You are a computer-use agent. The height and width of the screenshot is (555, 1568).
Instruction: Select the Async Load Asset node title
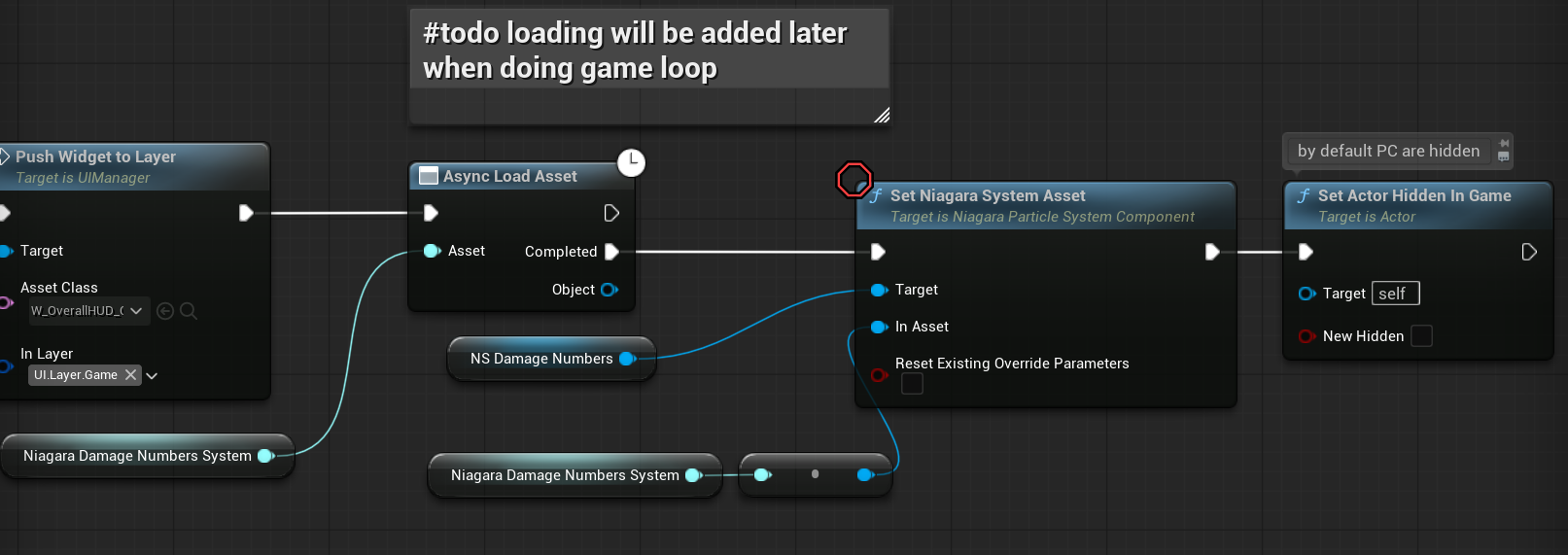tap(510, 176)
